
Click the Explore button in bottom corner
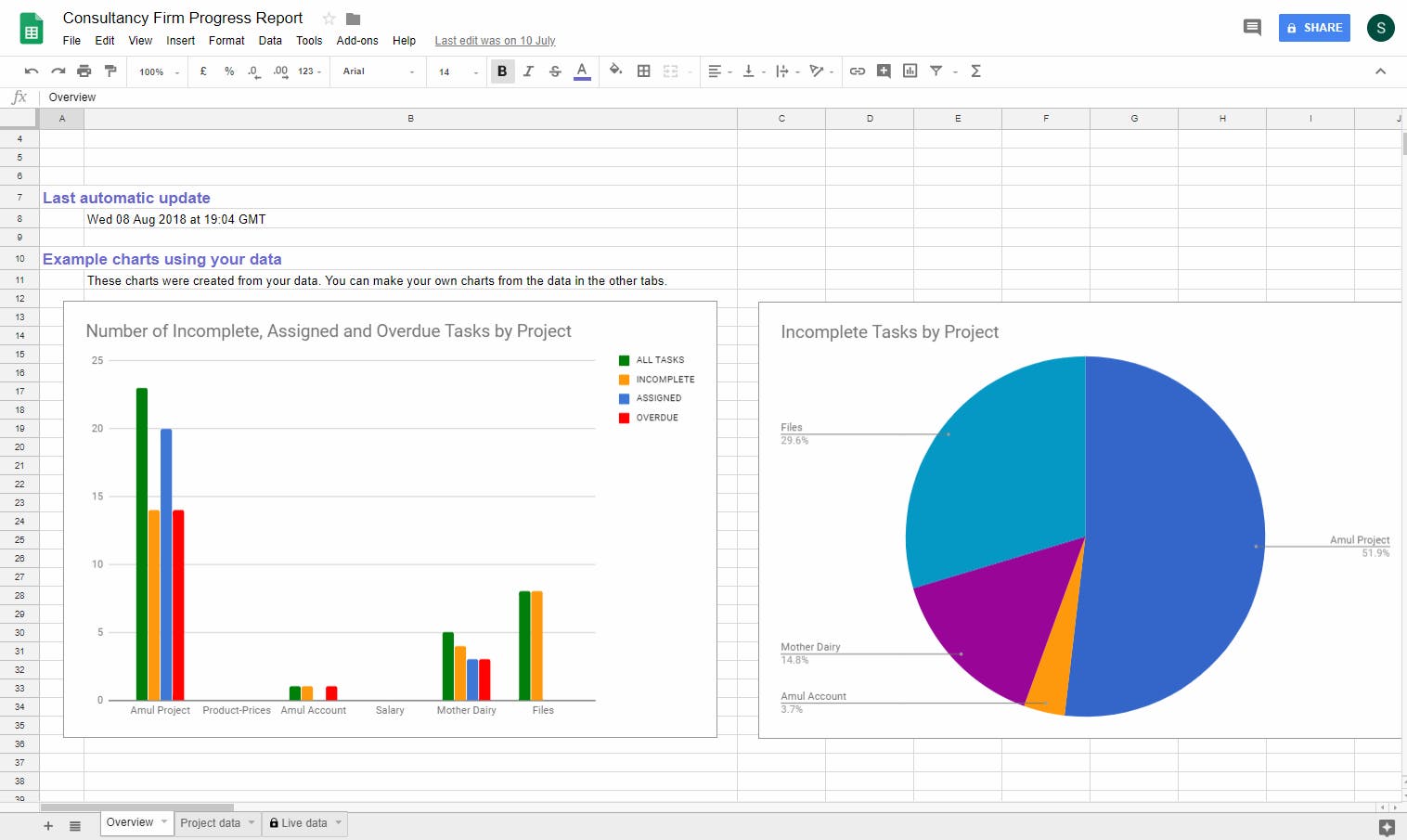[x=1387, y=827]
